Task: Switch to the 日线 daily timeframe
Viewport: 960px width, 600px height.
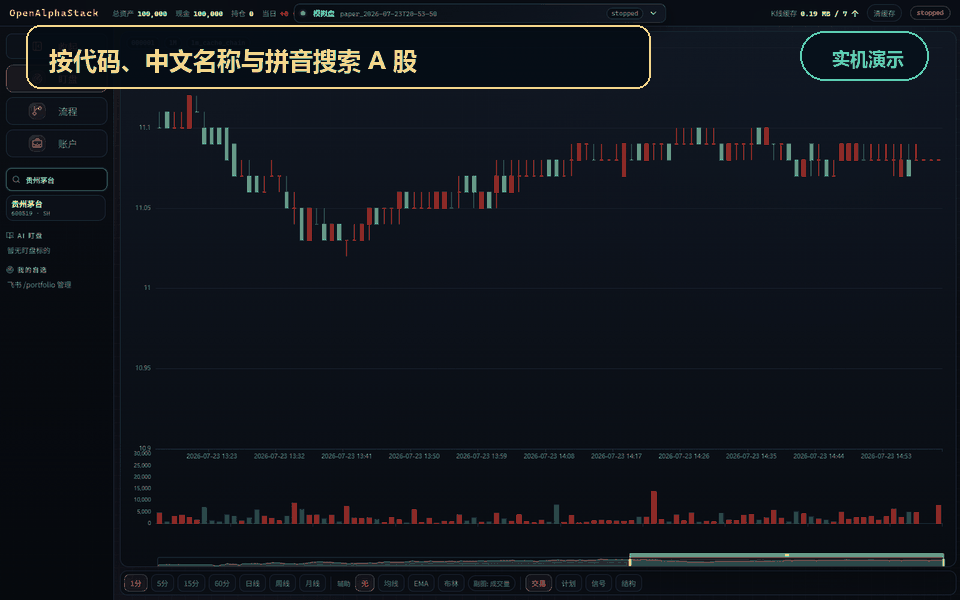Action: pyautogui.click(x=252, y=583)
